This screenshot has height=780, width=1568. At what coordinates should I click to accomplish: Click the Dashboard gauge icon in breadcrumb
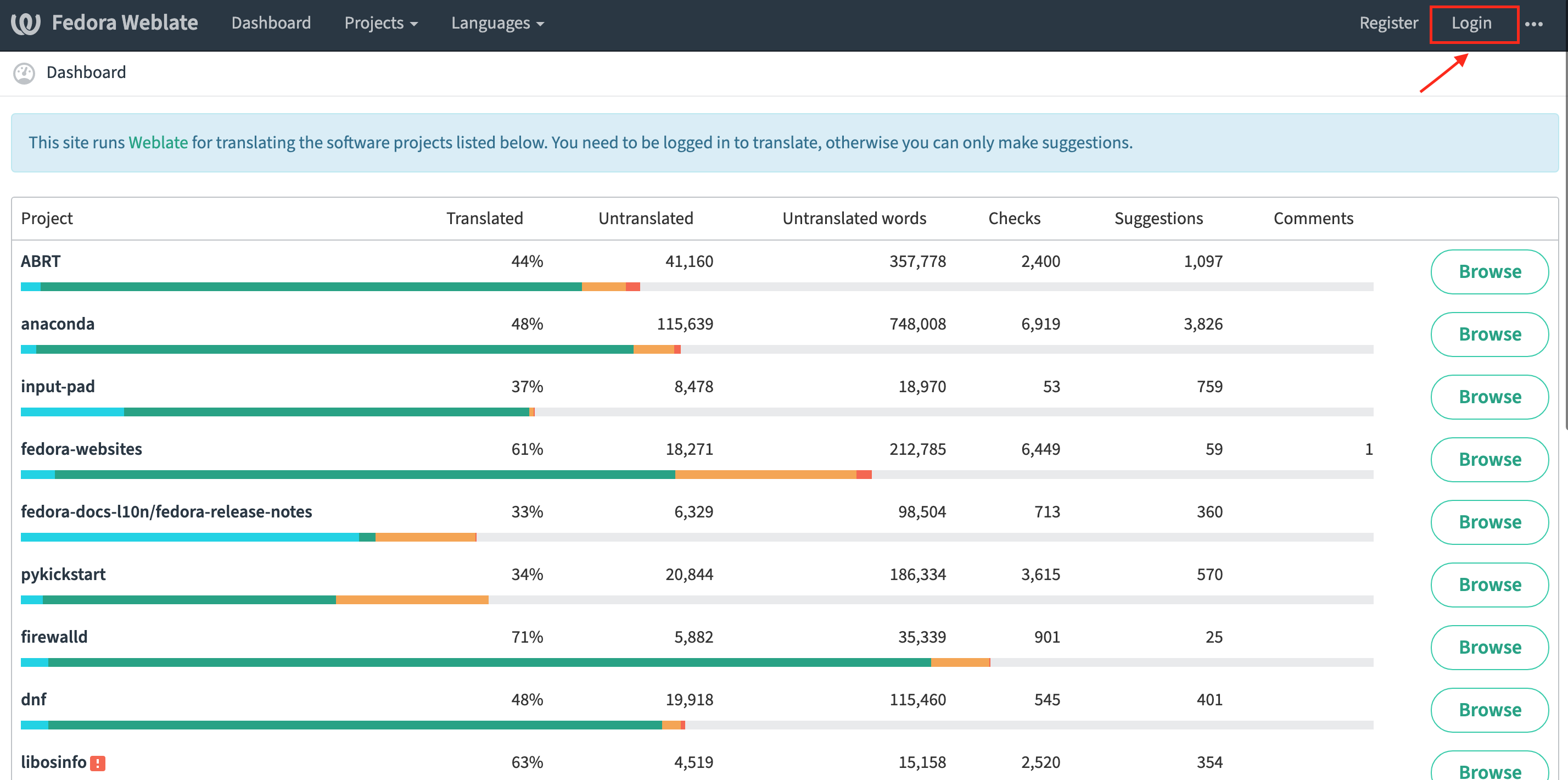(24, 73)
